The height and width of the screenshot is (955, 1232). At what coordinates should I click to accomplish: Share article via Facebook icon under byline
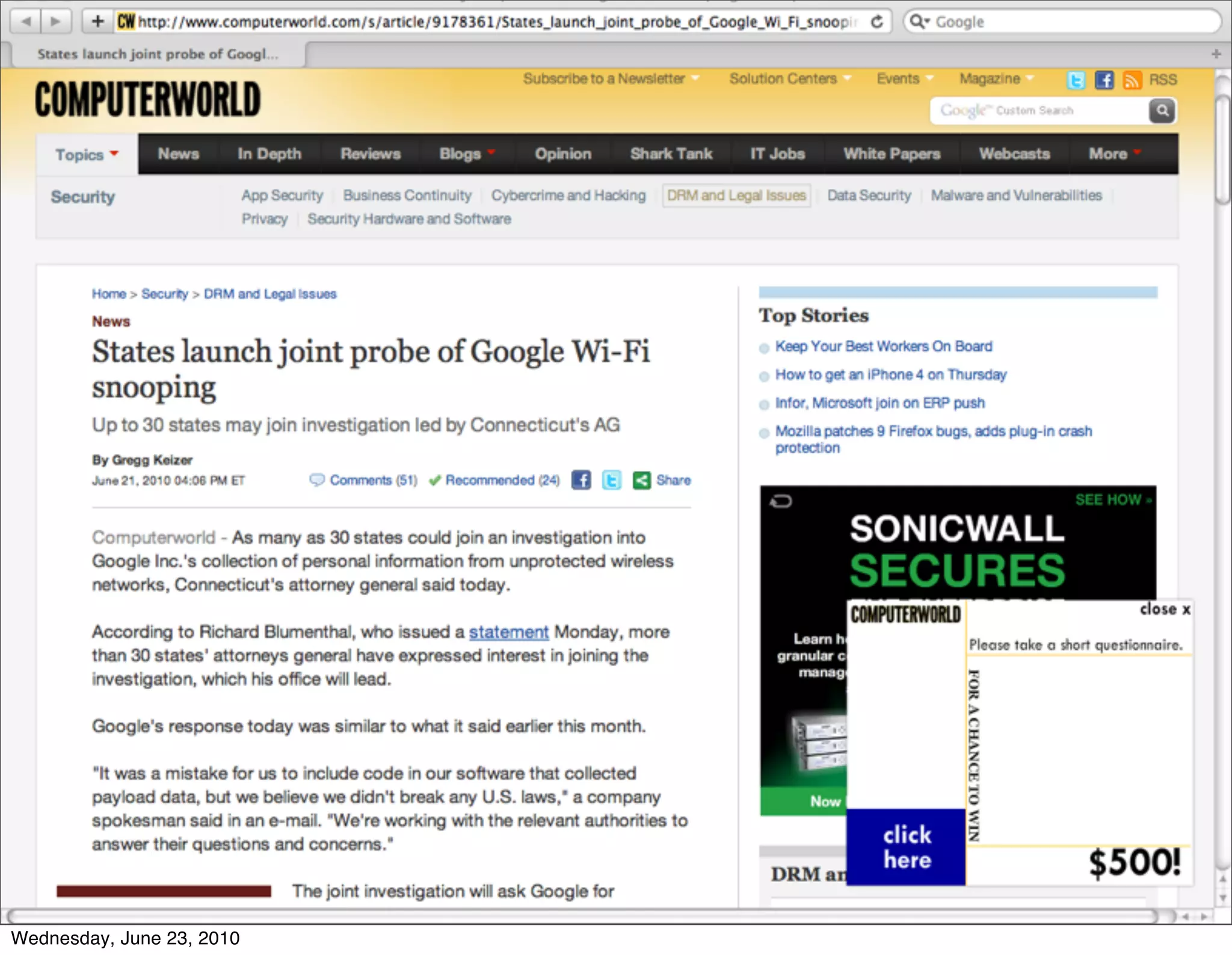click(x=581, y=480)
